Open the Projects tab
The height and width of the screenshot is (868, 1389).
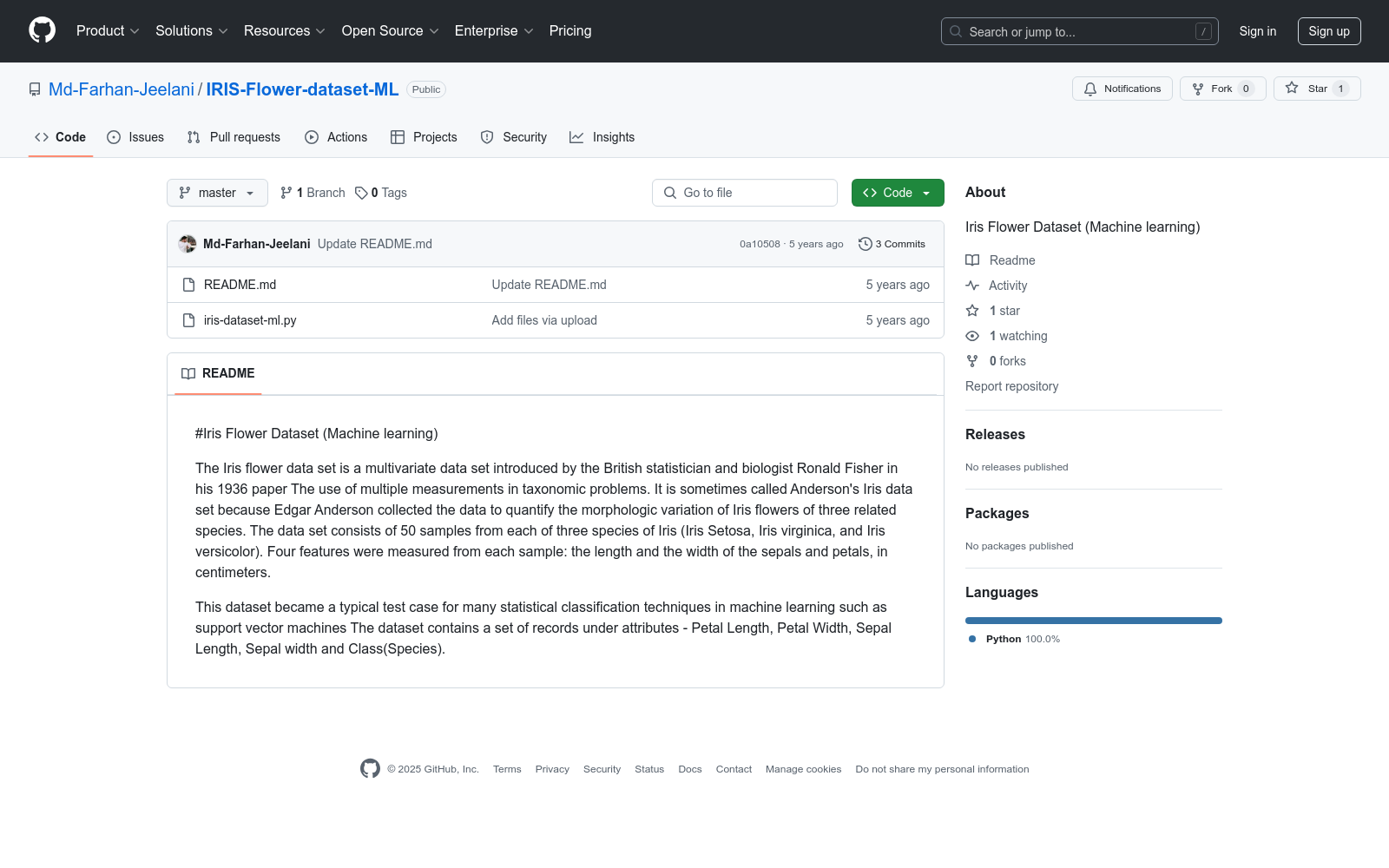(424, 137)
